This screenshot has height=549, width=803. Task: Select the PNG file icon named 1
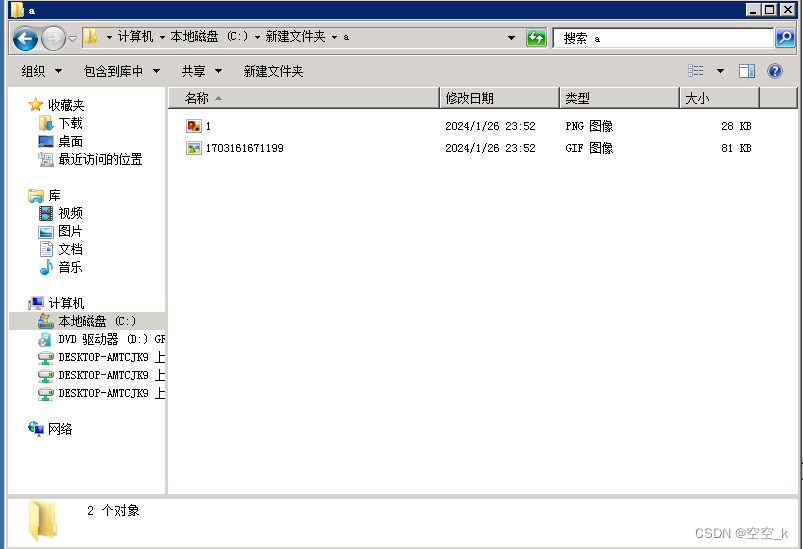pos(194,126)
